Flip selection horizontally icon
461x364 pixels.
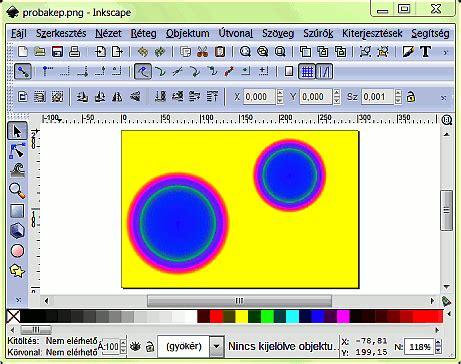[117, 97]
